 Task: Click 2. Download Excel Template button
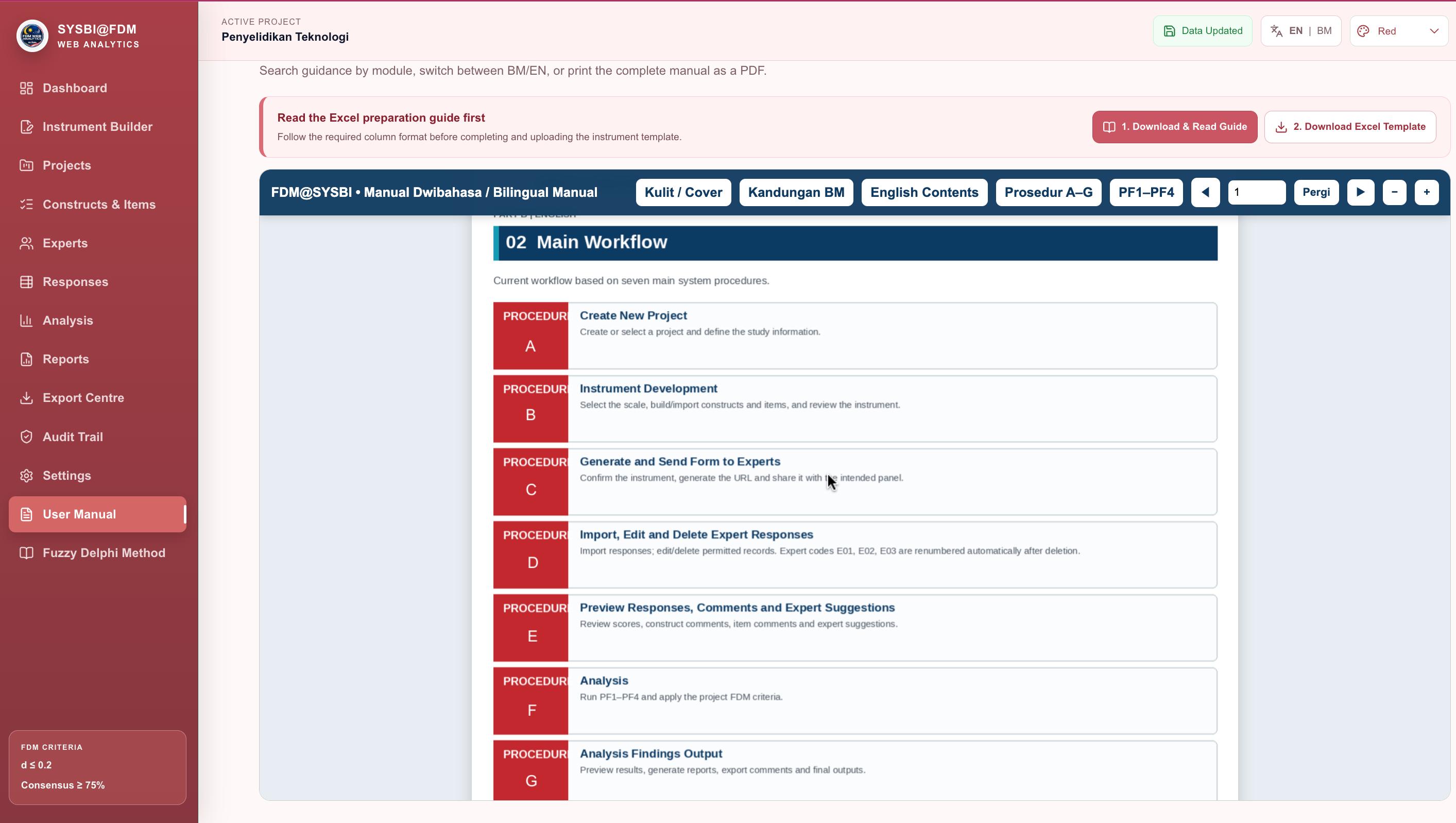click(1350, 127)
